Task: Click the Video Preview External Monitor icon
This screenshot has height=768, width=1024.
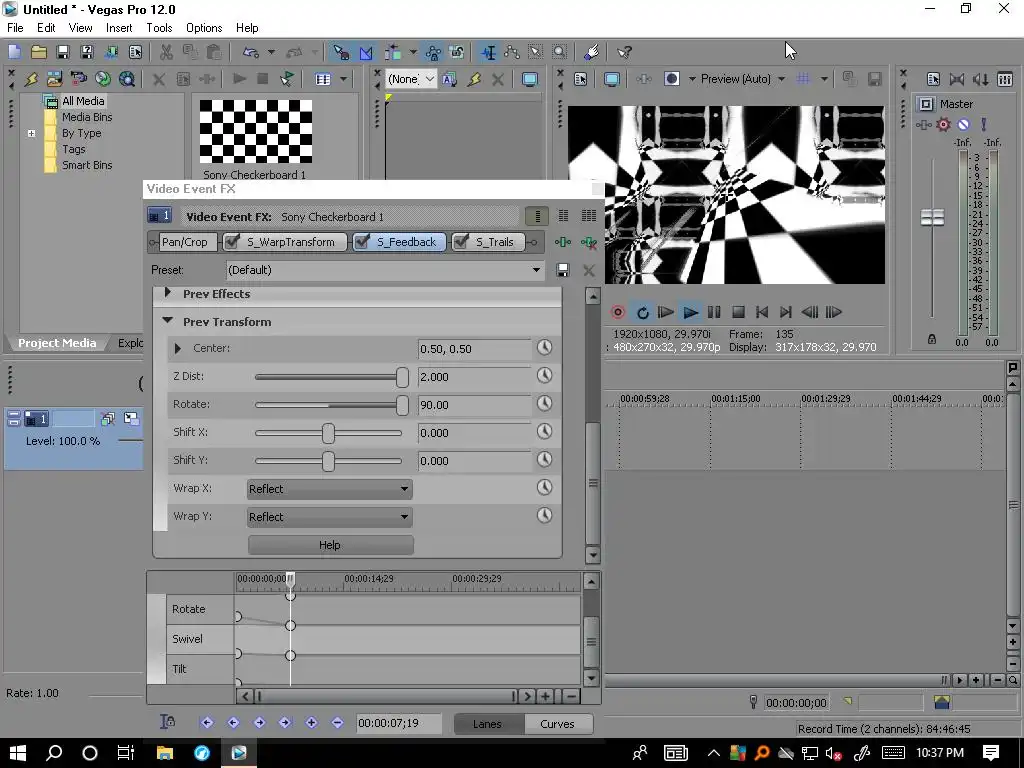Action: [x=612, y=79]
